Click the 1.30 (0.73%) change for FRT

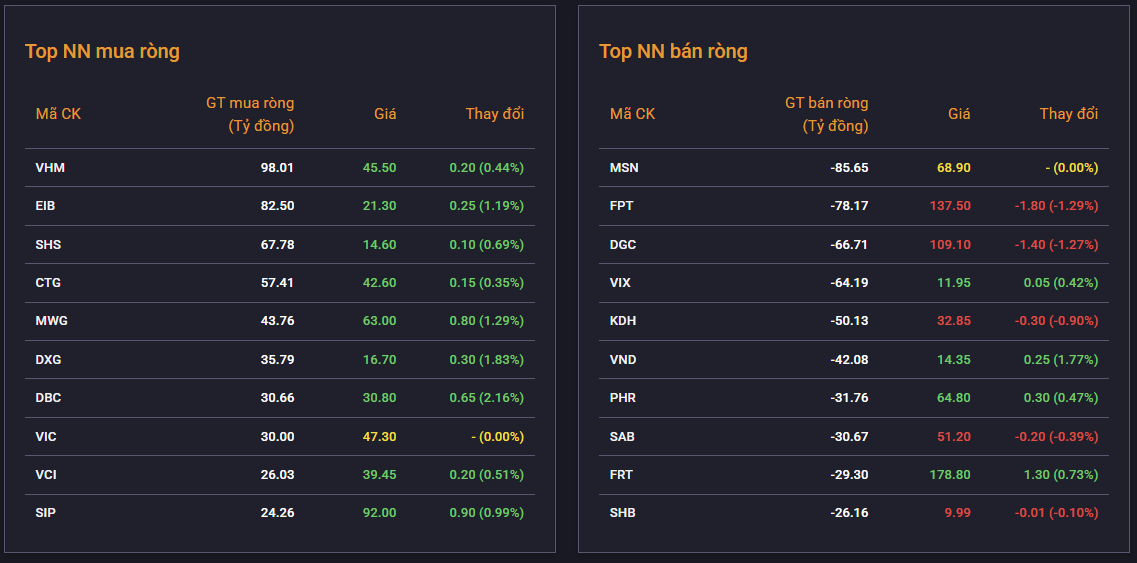click(1061, 475)
